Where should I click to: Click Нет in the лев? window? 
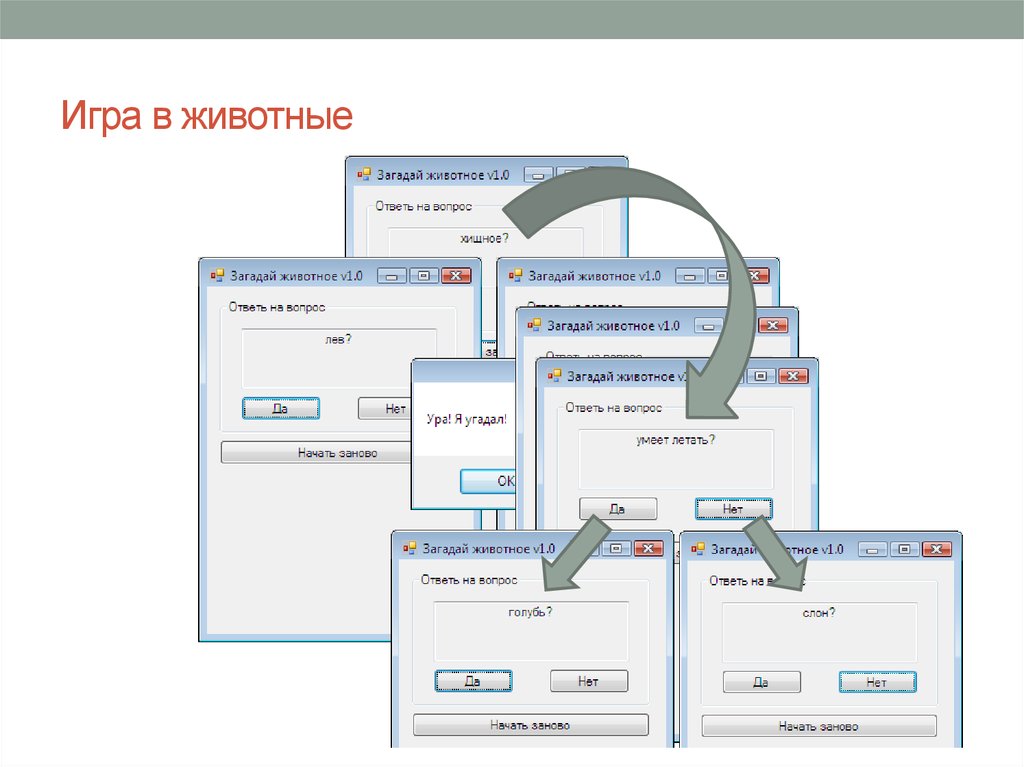[385, 408]
